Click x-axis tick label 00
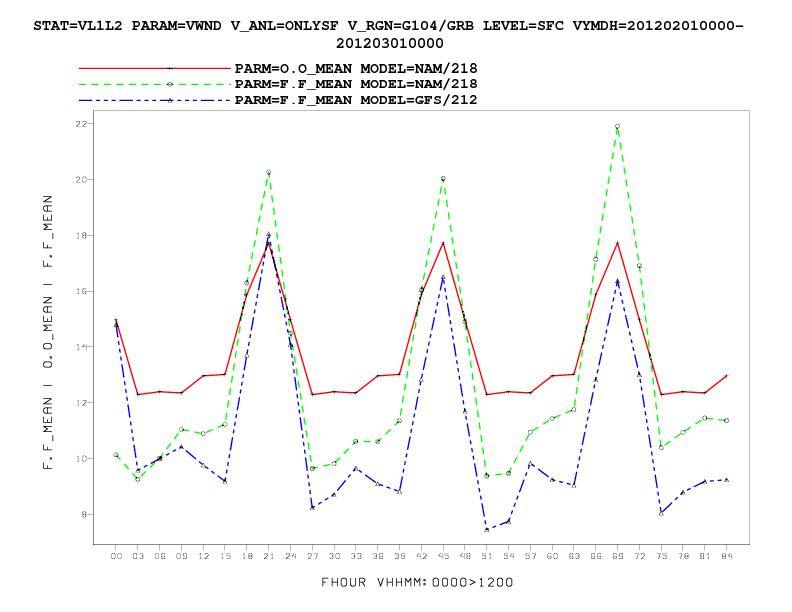Screen dimensions: 792x612 point(116,556)
